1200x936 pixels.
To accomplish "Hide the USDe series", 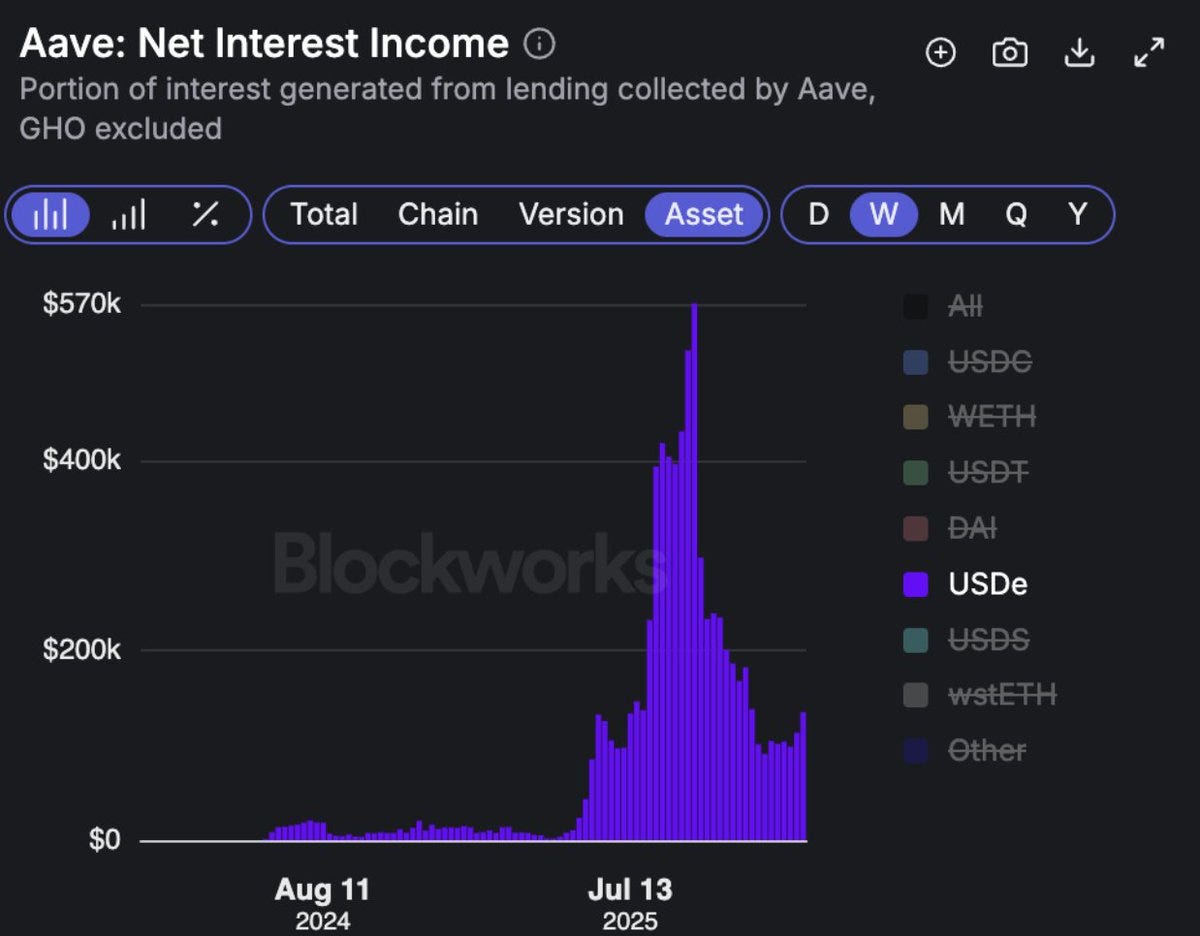I will point(987,584).
